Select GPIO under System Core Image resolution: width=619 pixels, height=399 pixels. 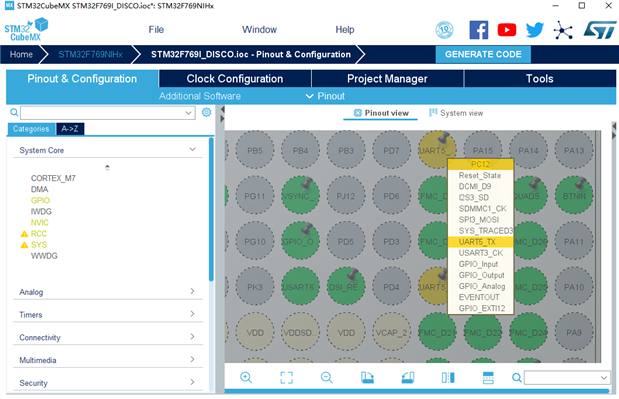tap(40, 200)
